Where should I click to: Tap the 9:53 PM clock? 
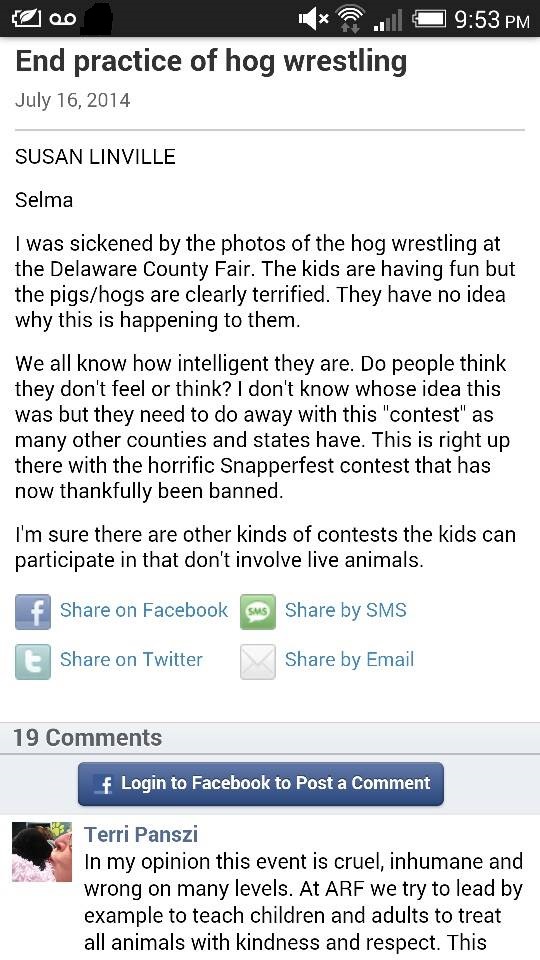tap(492, 20)
